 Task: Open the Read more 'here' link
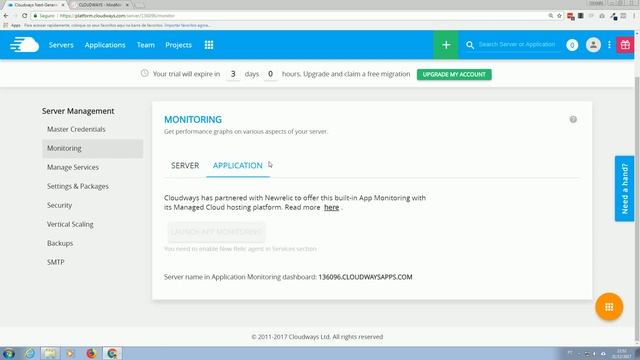331,207
